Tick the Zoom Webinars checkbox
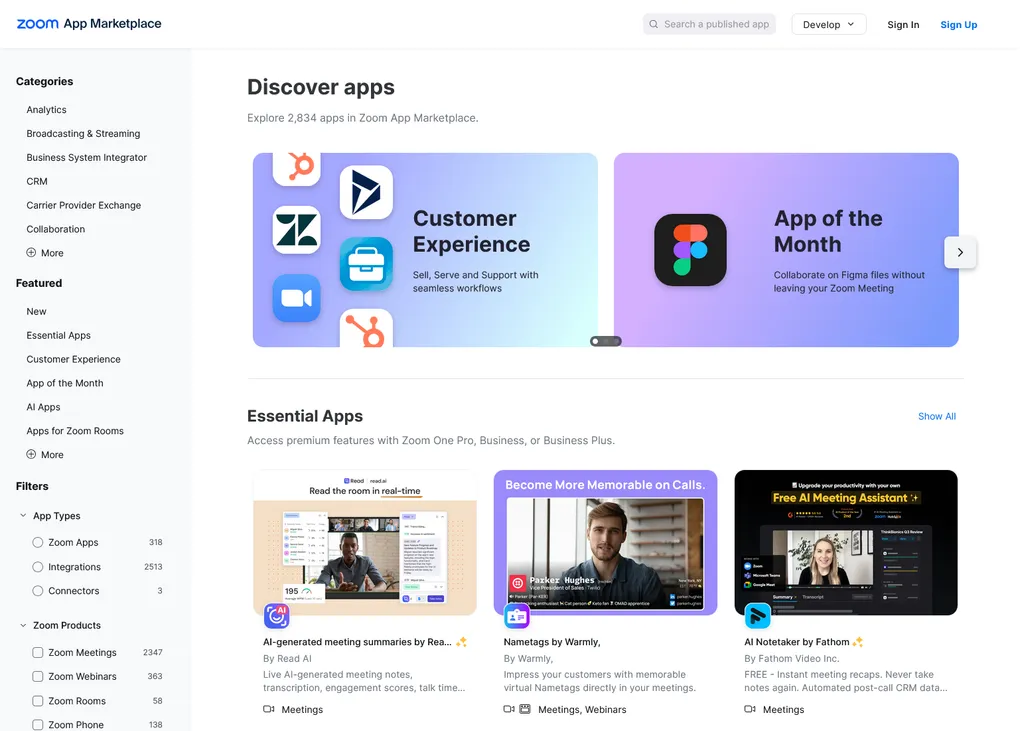 38,677
